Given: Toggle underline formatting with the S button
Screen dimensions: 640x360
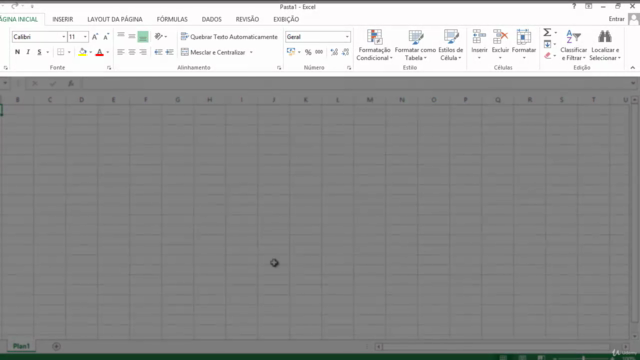Looking at the screenshot, I should coord(39,52).
